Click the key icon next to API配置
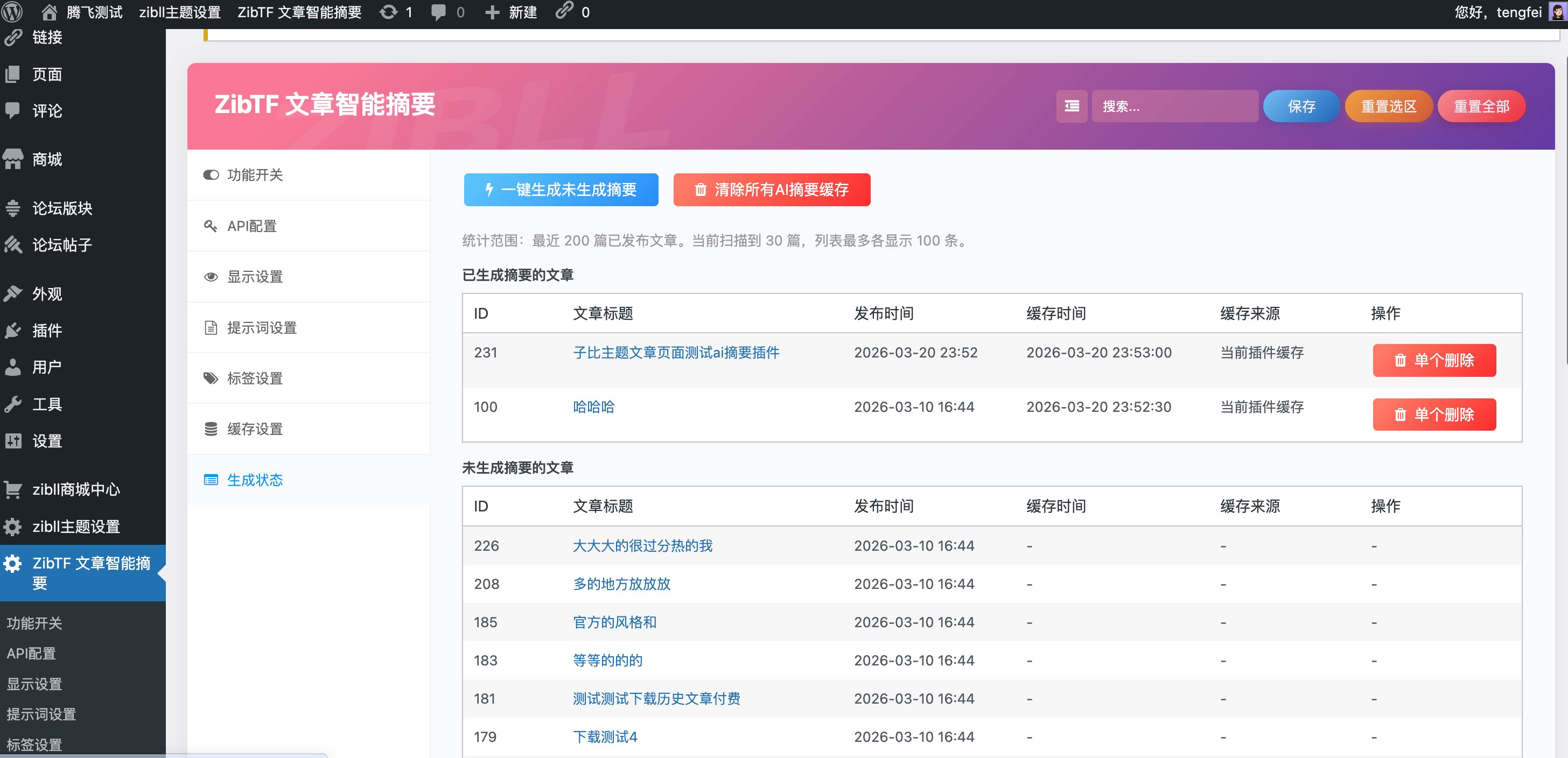The width and height of the screenshot is (1568, 758). (x=211, y=226)
